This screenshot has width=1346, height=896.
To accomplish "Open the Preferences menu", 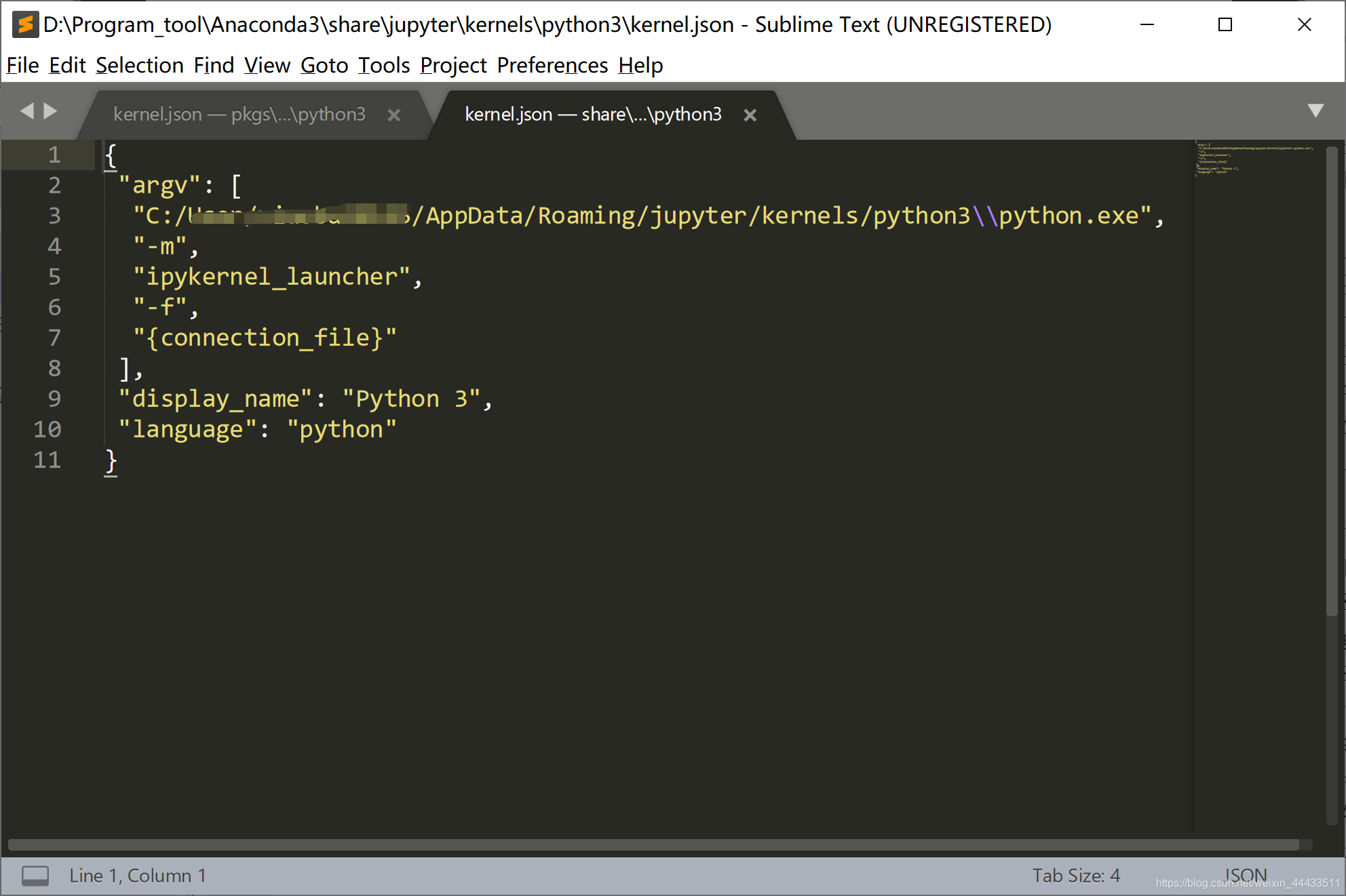I will (552, 65).
